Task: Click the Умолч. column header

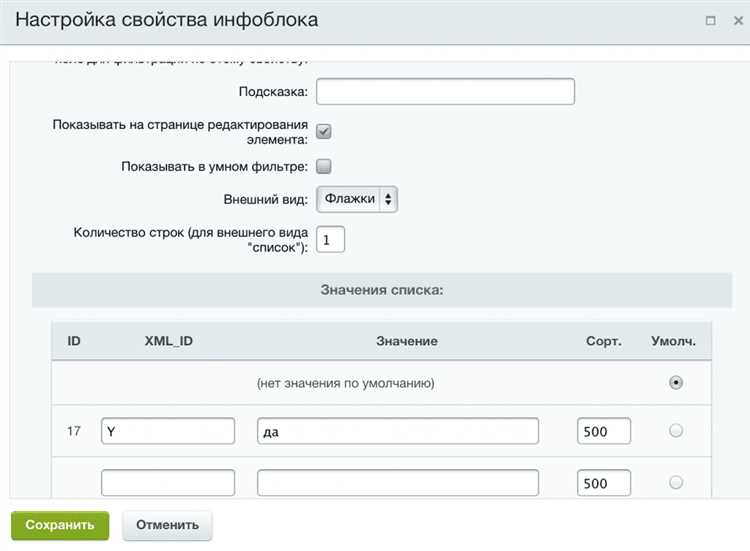Action: point(673,341)
